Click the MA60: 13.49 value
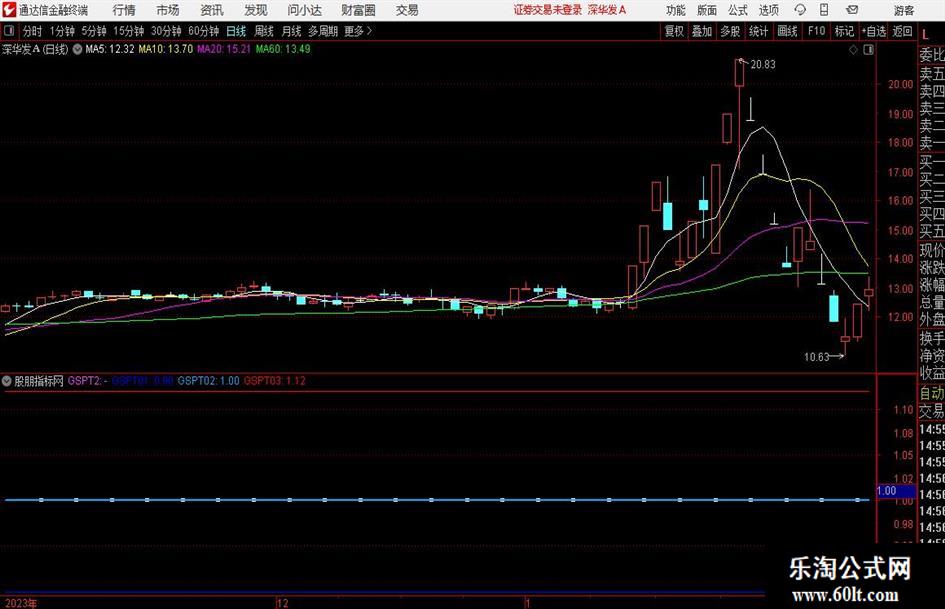Image resolution: width=945 pixels, height=609 pixels. click(283, 49)
